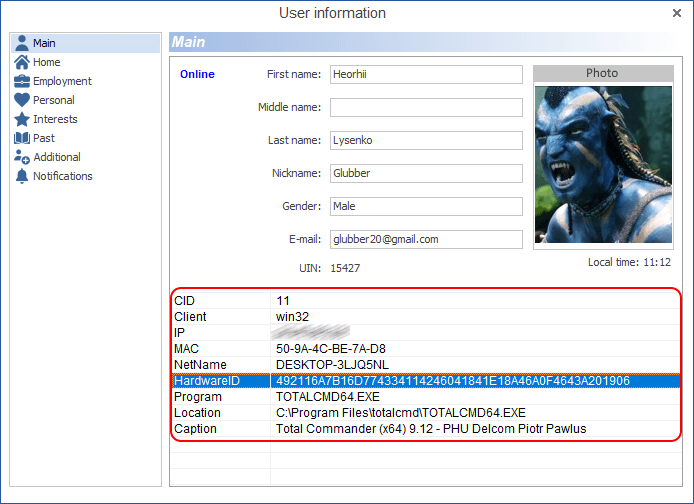The height and width of the screenshot is (504, 694).
Task: Click the Notifications bell icon
Action: click(x=22, y=176)
